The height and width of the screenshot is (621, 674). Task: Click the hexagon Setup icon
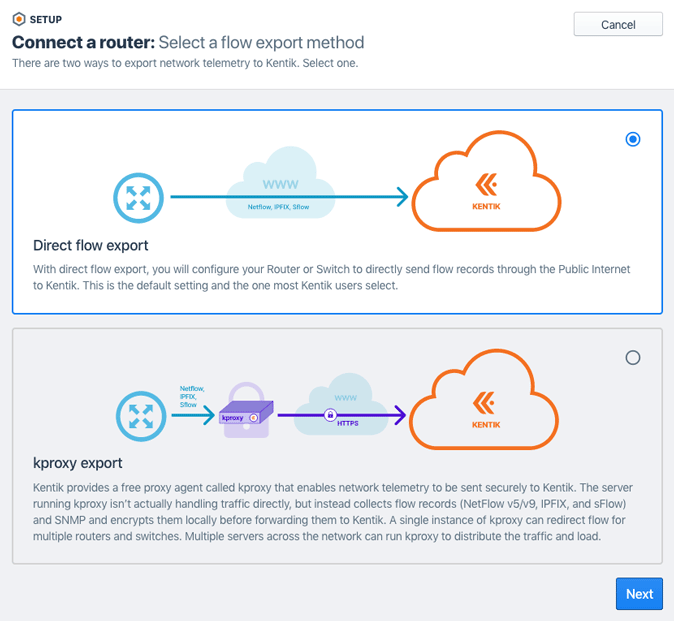pyautogui.click(x=18, y=18)
